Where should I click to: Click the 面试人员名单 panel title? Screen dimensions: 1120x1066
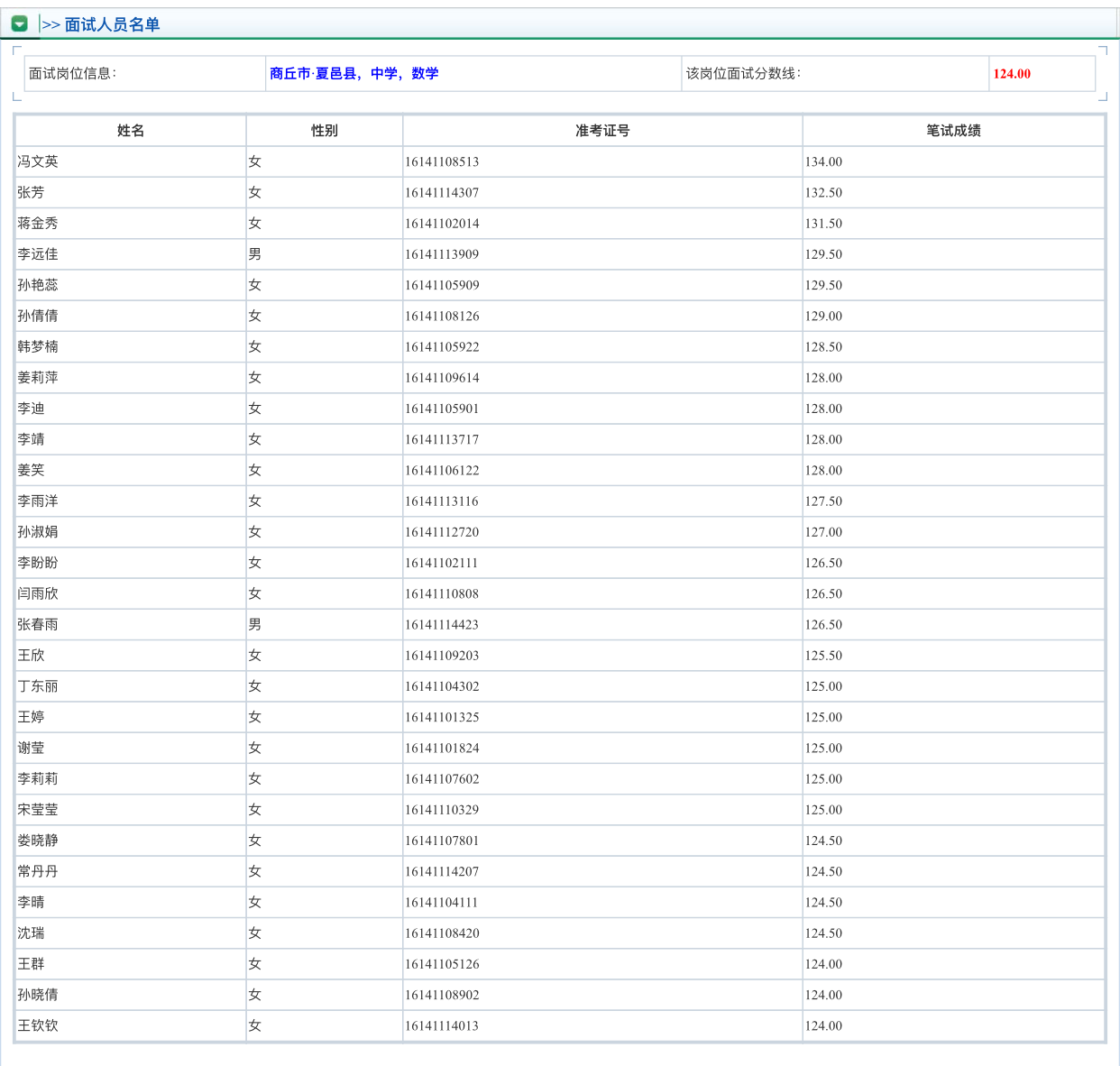[112, 24]
